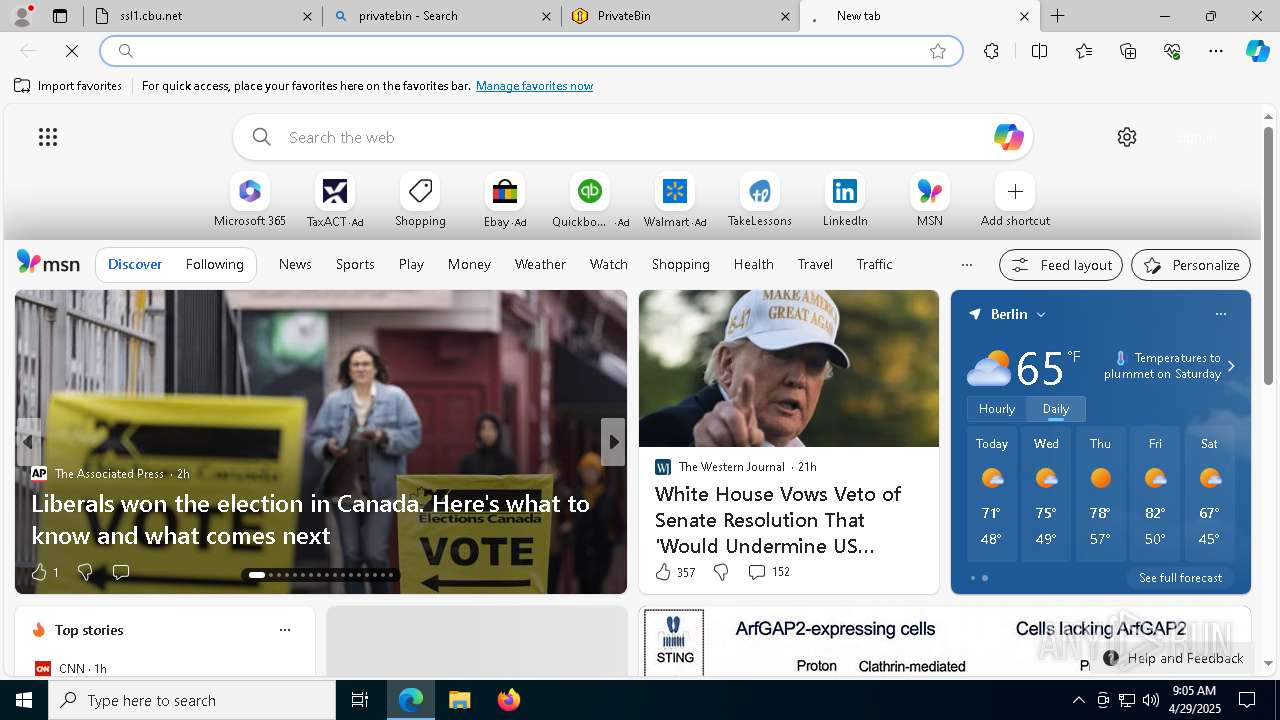Switch to ssl1.cbu.net tab
Image resolution: width=1280 pixels, height=720 pixels.
pos(203,16)
